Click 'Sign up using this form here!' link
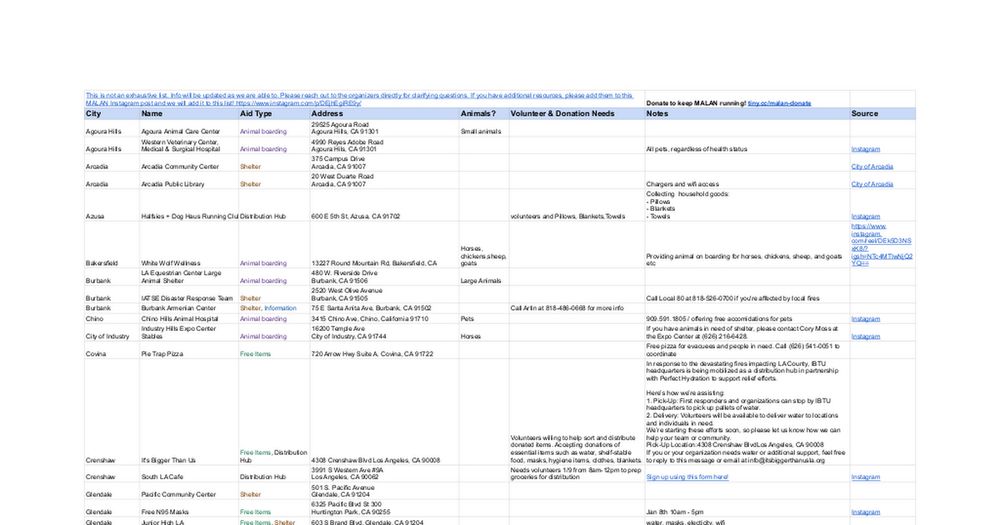This screenshot has width=1000, height=525. click(x=687, y=477)
